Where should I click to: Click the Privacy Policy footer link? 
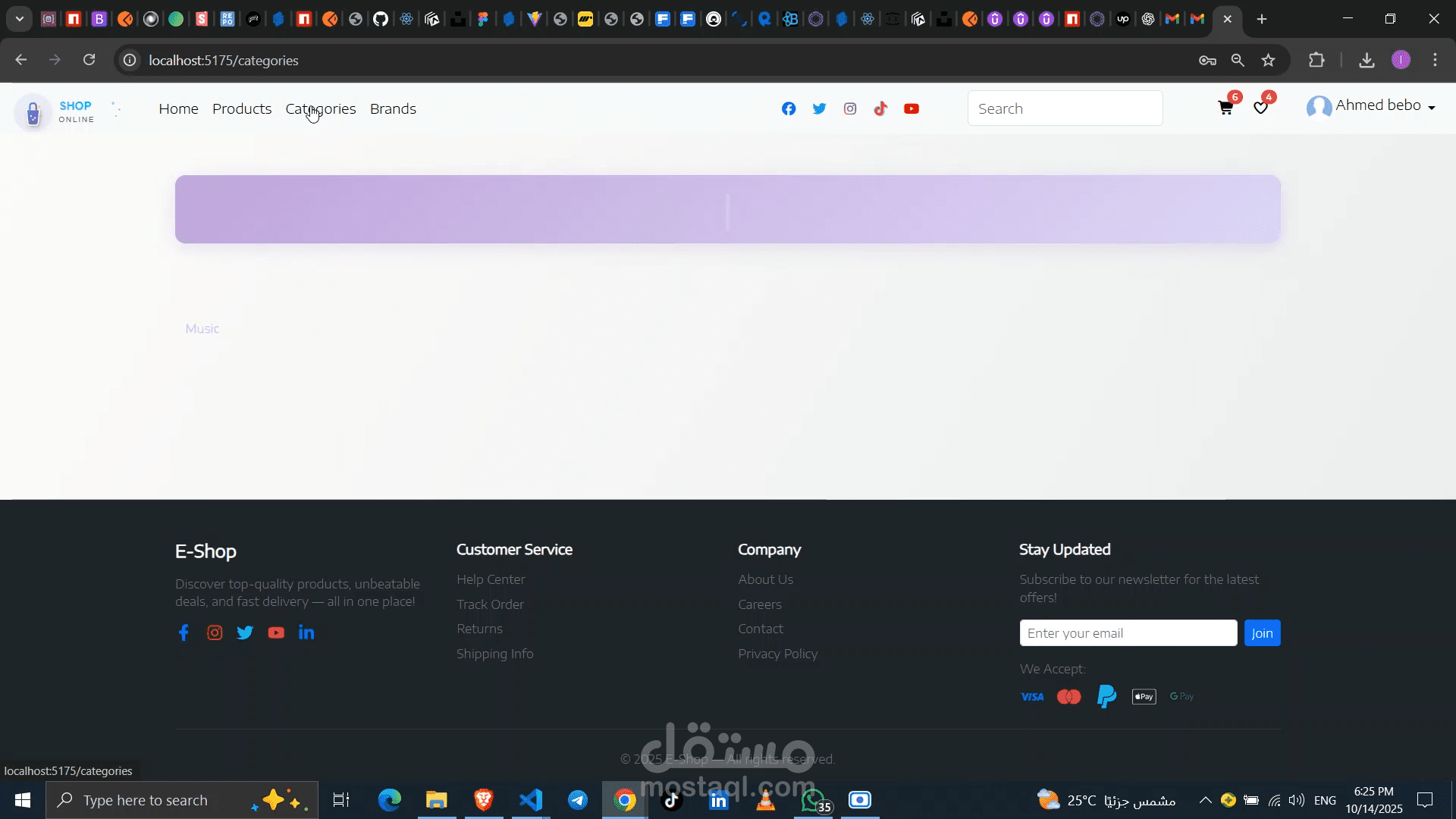coord(777,654)
